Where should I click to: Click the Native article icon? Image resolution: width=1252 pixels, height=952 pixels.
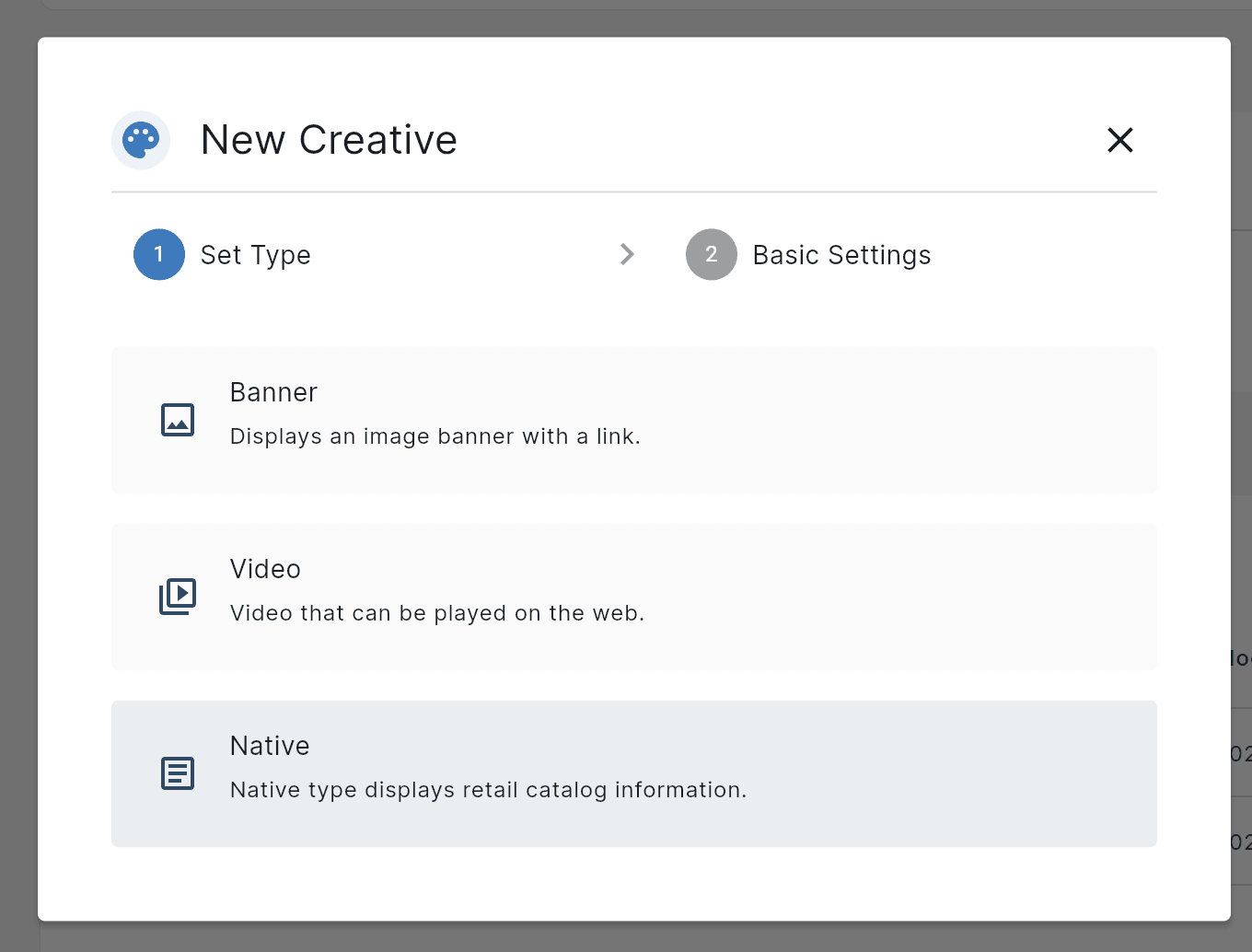point(178,773)
